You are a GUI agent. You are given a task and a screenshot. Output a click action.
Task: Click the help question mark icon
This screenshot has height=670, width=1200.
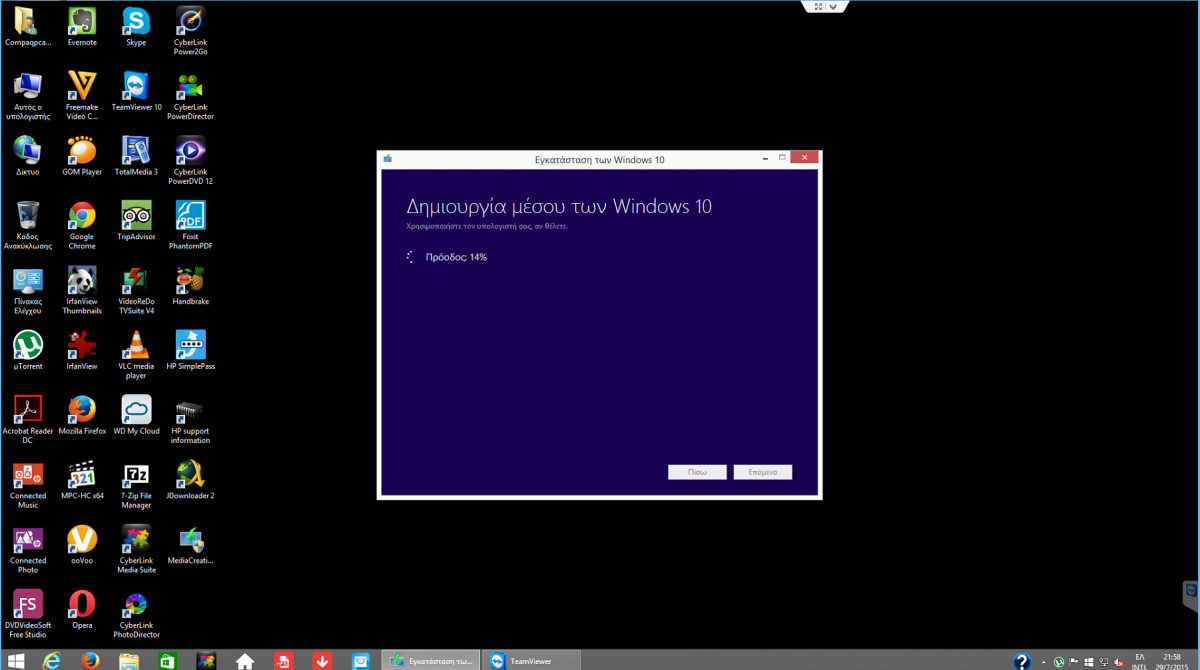coord(1022,661)
